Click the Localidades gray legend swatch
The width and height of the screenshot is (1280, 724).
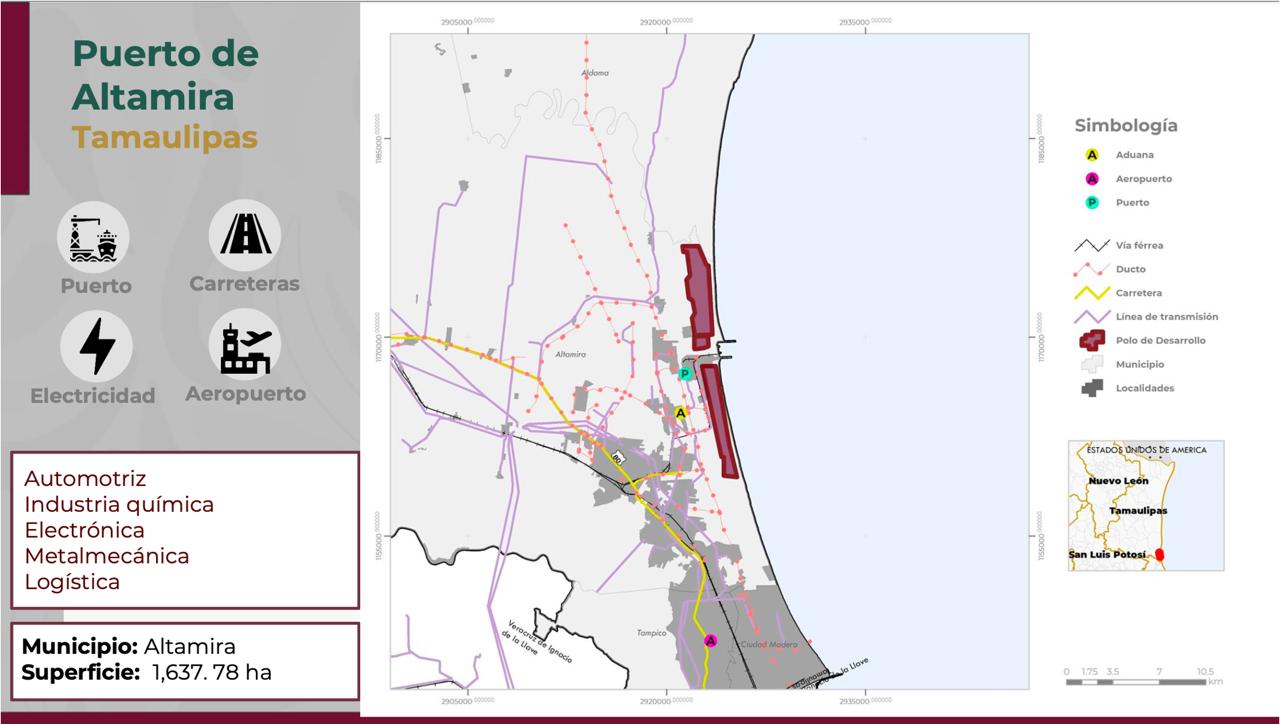tap(1092, 388)
